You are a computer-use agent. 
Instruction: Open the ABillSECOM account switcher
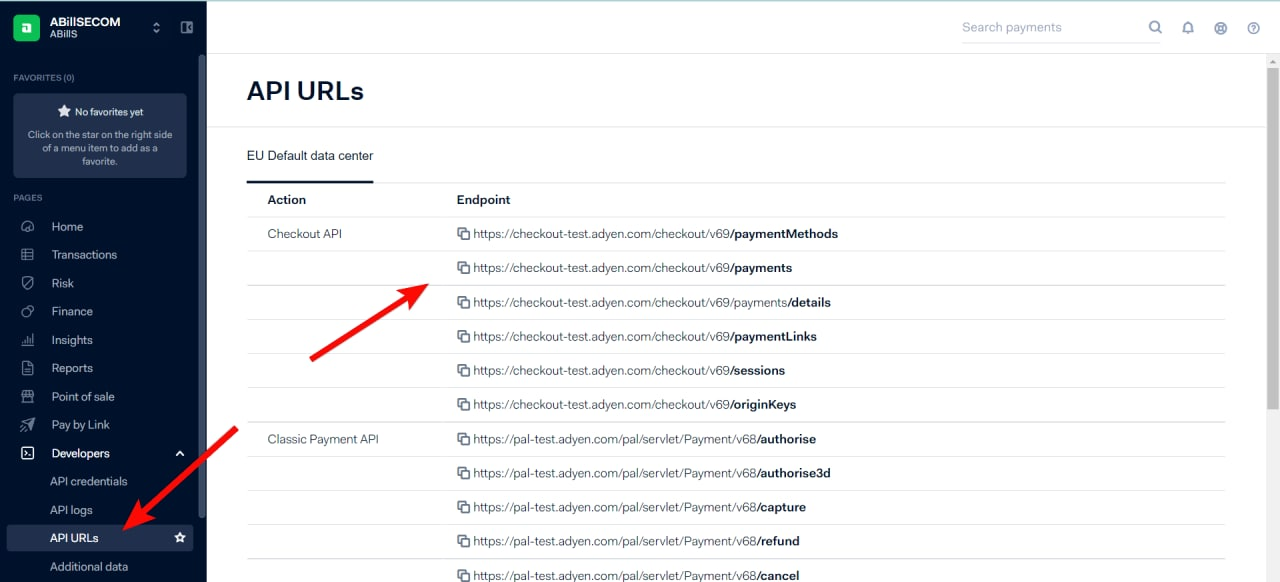[x=156, y=28]
